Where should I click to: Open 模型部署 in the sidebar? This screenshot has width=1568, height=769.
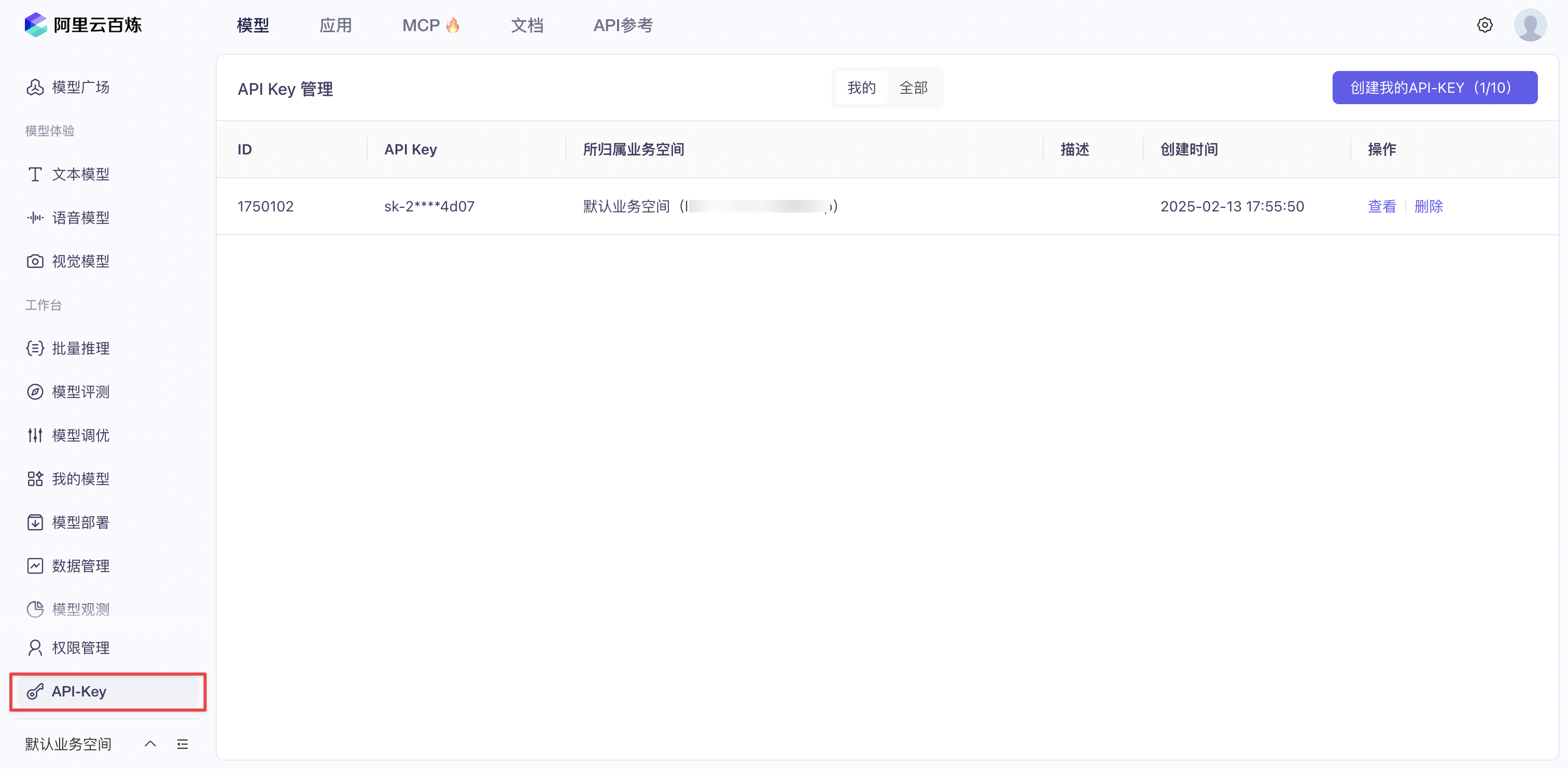click(x=80, y=522)
